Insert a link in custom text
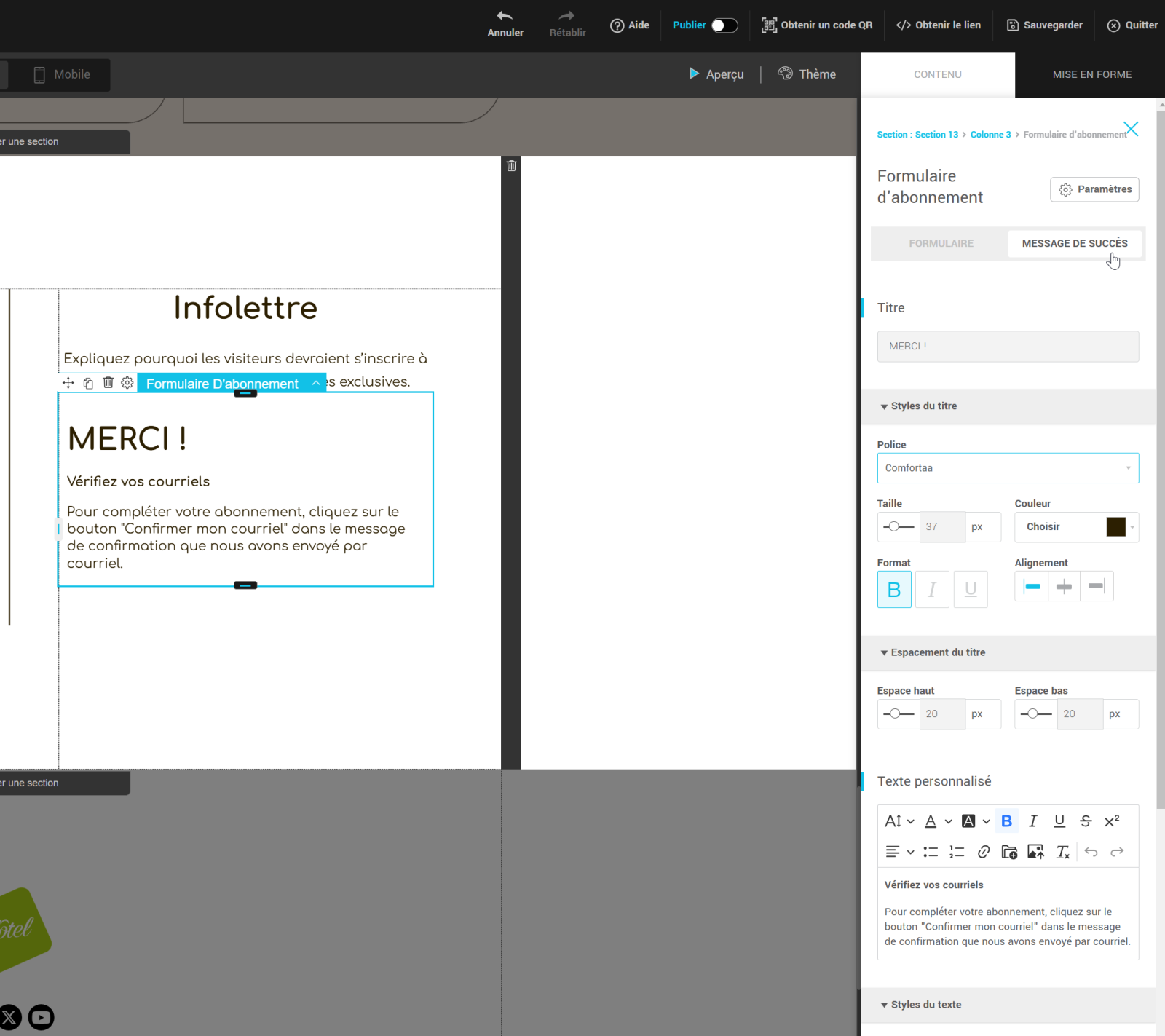The height and width of the screenshot is (1036, 1165). [x=983, y=852]
